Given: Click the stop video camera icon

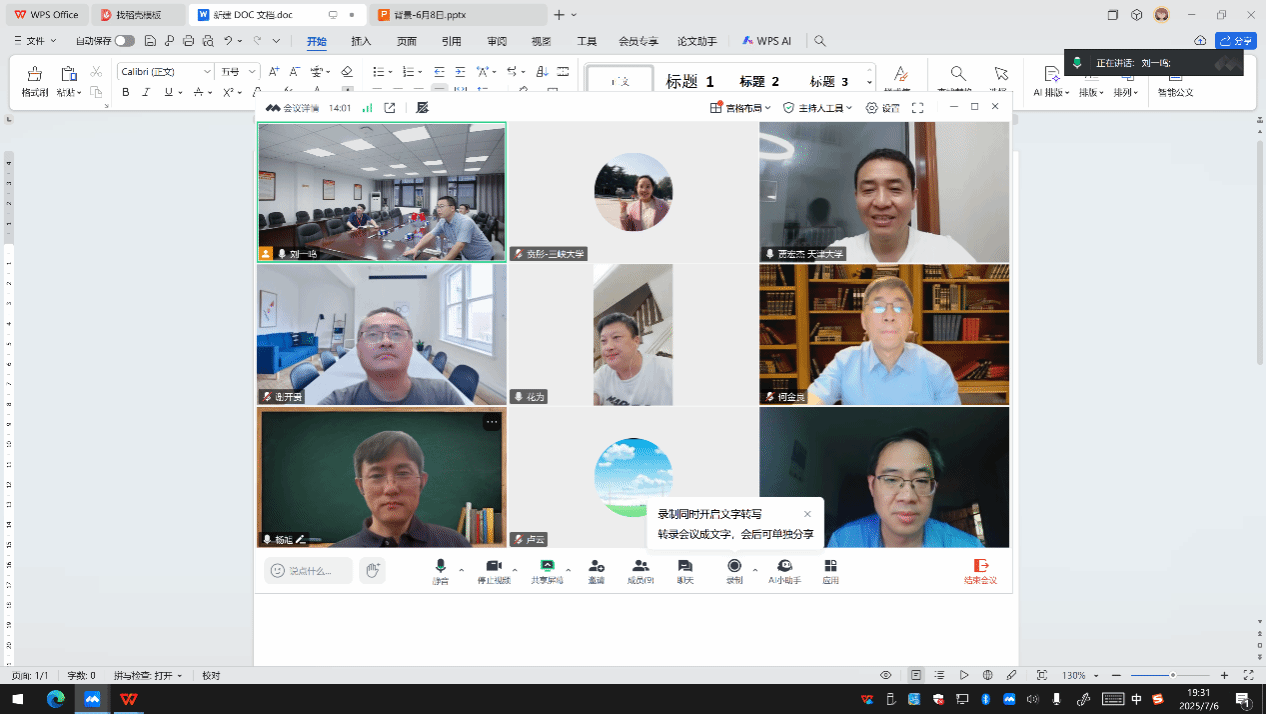Looking at the screenshot, I should (x=493, y=570).
